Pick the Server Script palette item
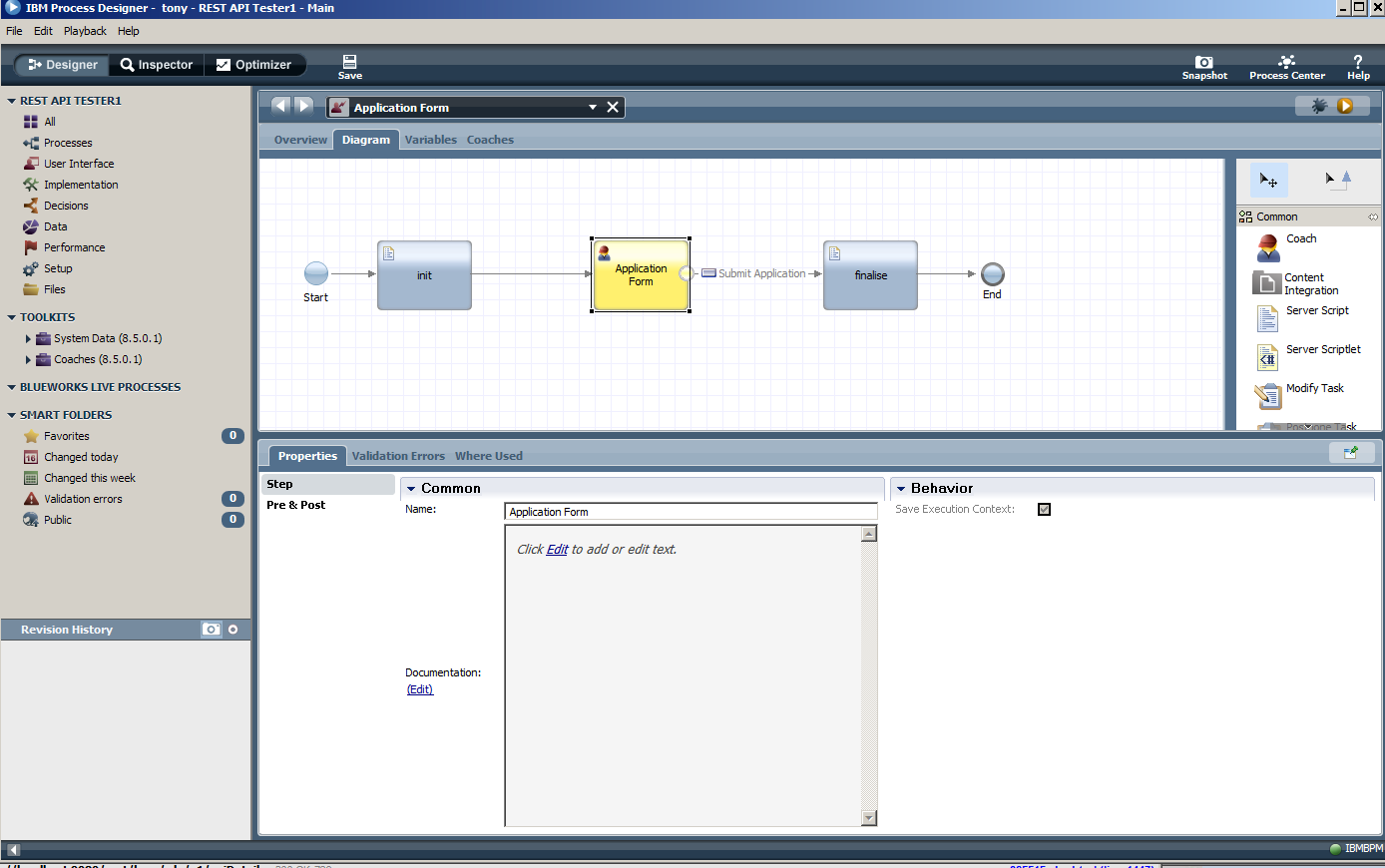 tap(1303, 317)
